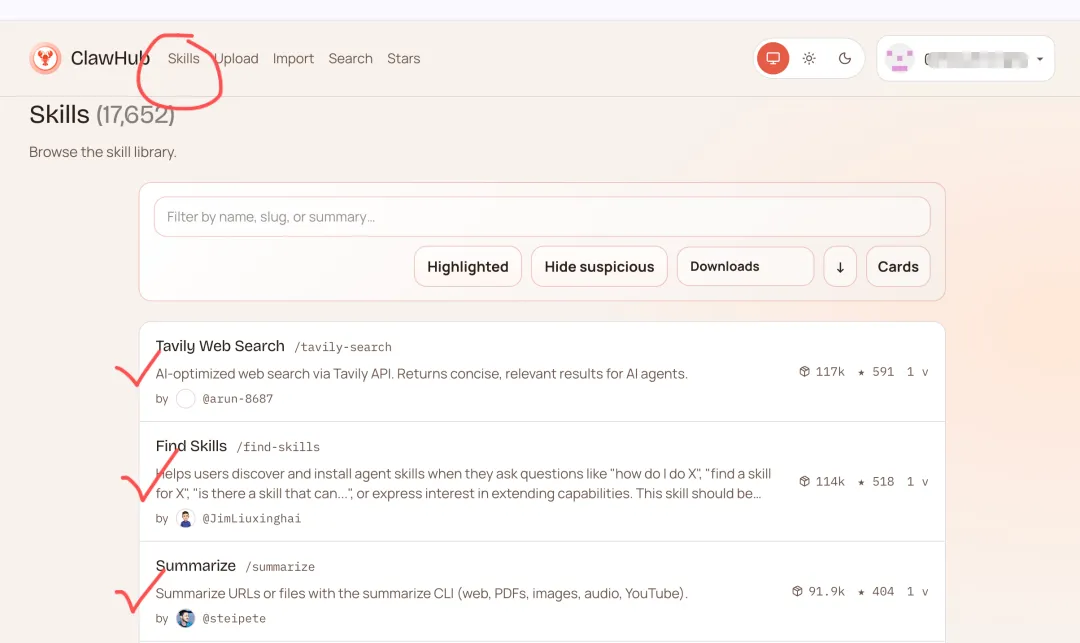
Task: Click the /tavily-search slug
Action: coord(343,347)
